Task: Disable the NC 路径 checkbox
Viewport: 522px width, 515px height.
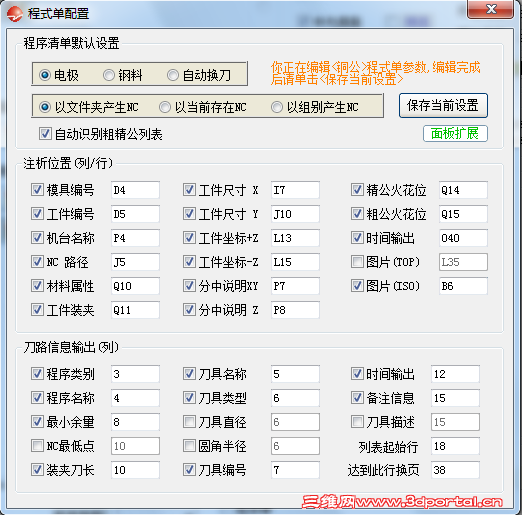Action: tap(37, 262)
